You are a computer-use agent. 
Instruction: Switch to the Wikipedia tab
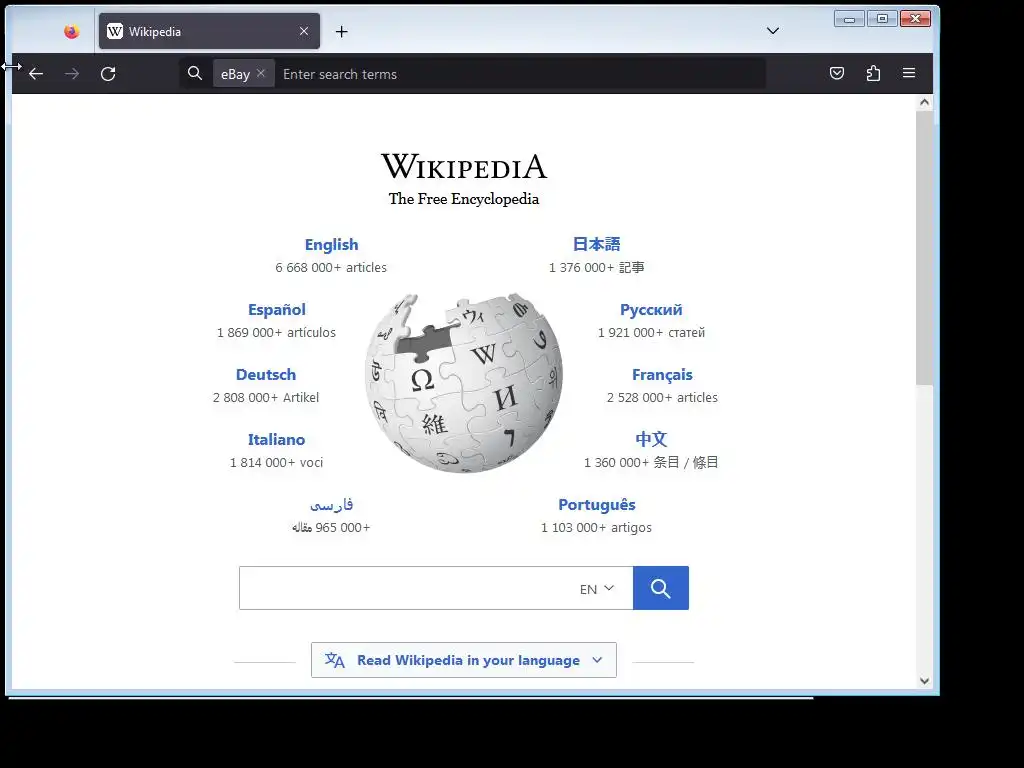coord(209,31)
